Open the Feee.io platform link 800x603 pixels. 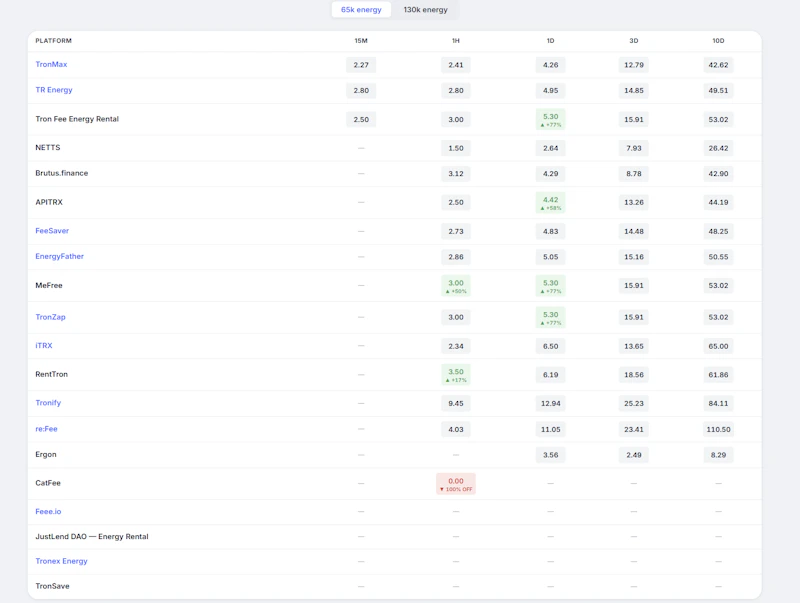[48, 511]
